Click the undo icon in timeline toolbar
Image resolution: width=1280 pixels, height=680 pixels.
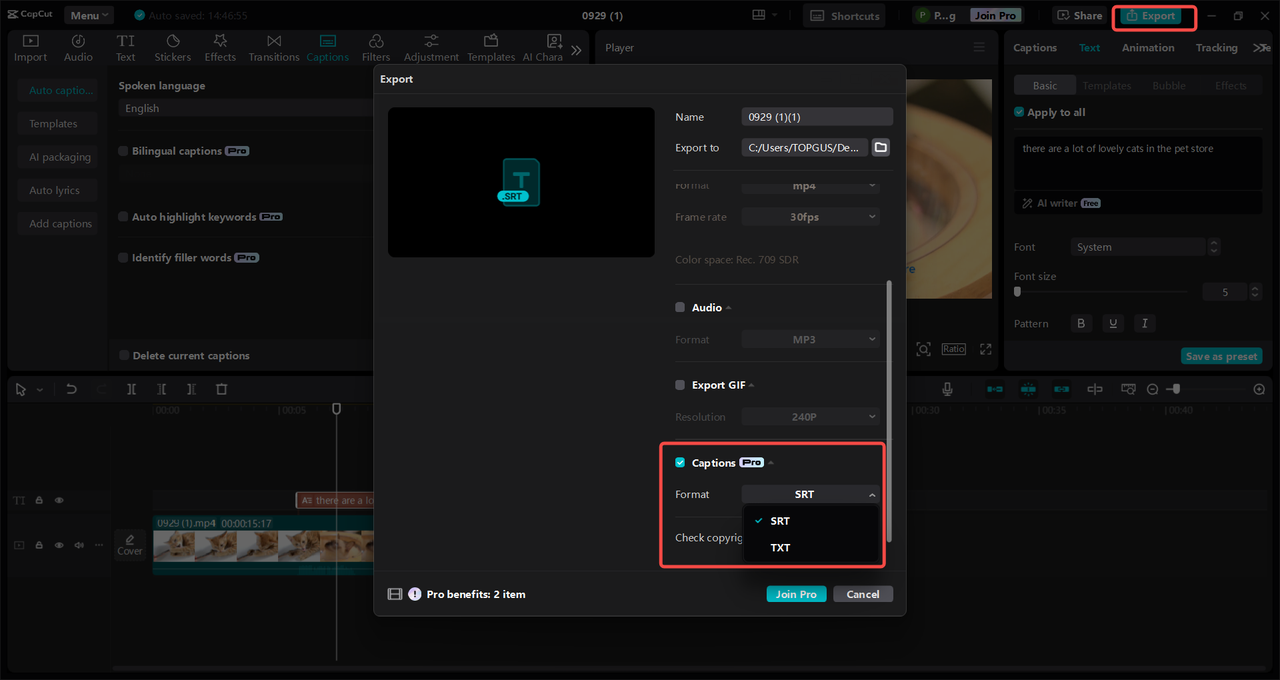point(71,389)
